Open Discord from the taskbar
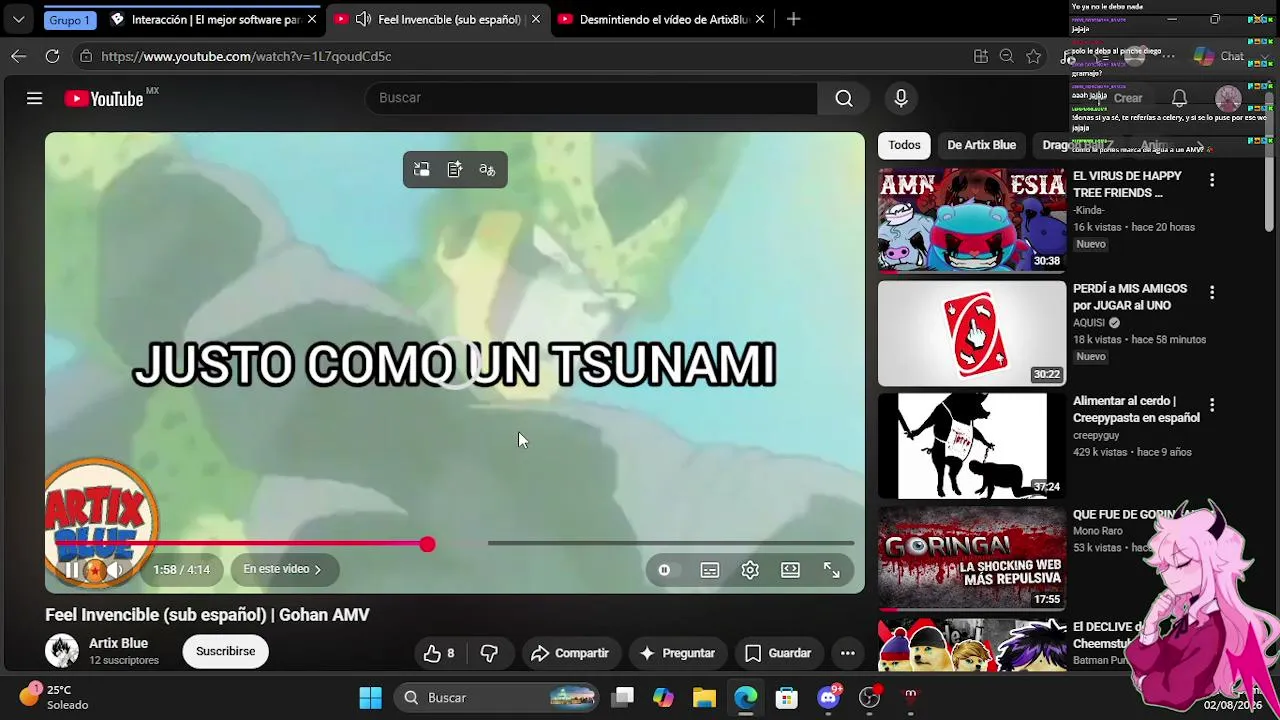 pyautogui.click(x=829, y=698)
